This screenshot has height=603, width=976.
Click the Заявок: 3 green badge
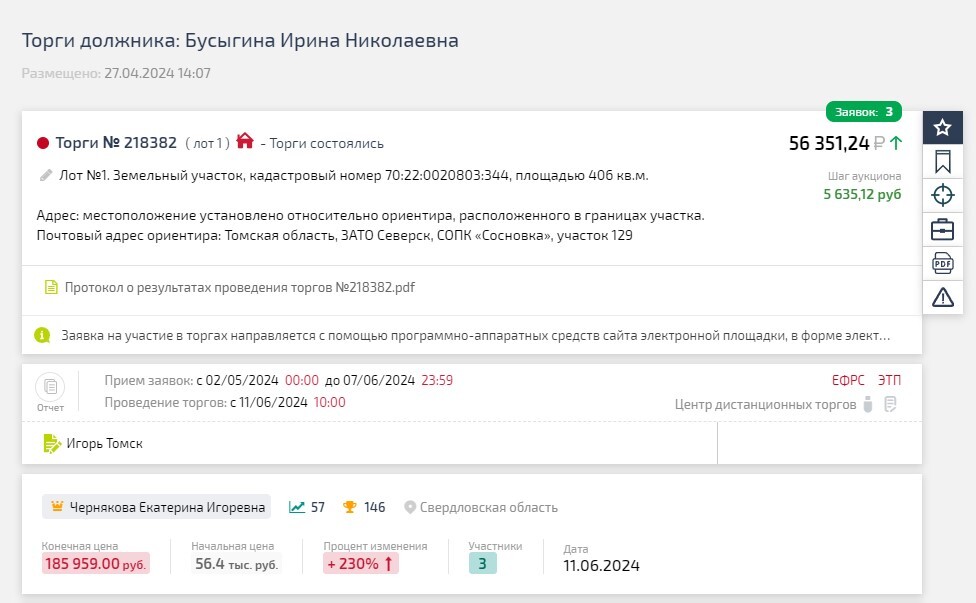tap(863, 112)
